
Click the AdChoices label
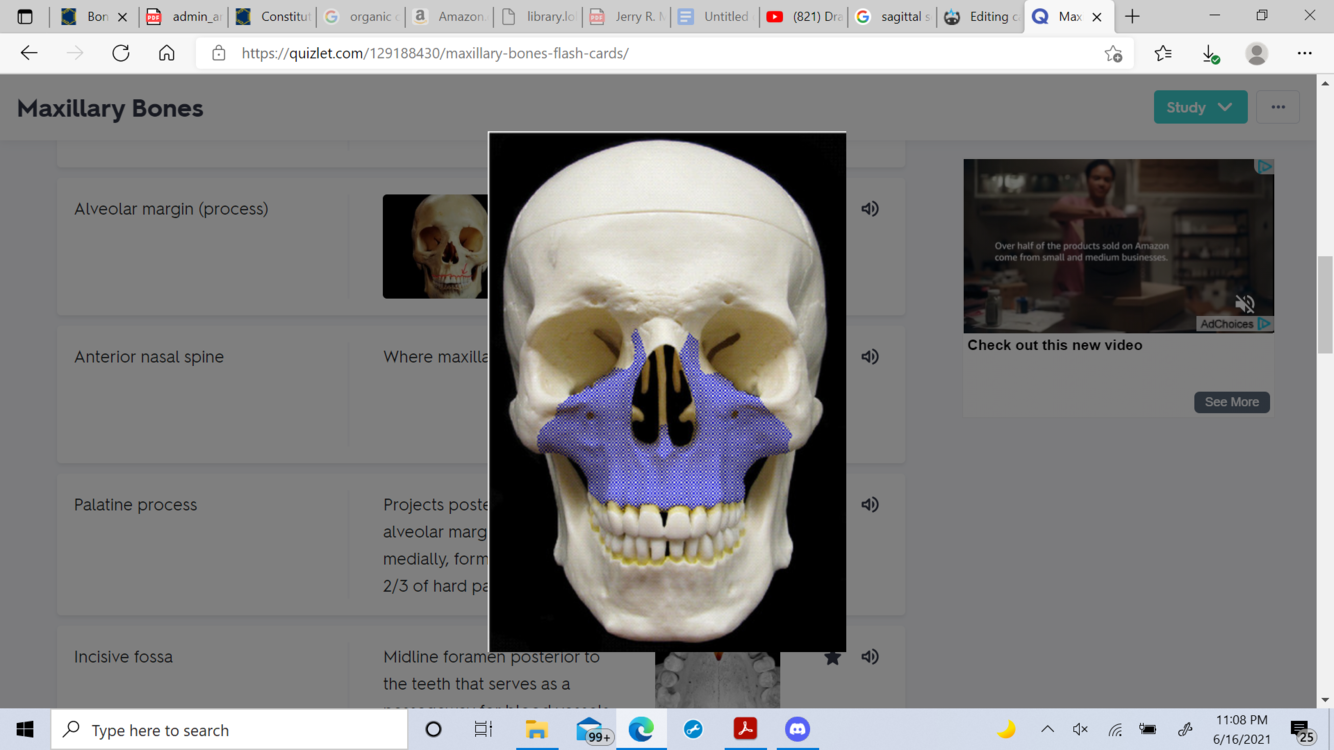point(1227,324)
